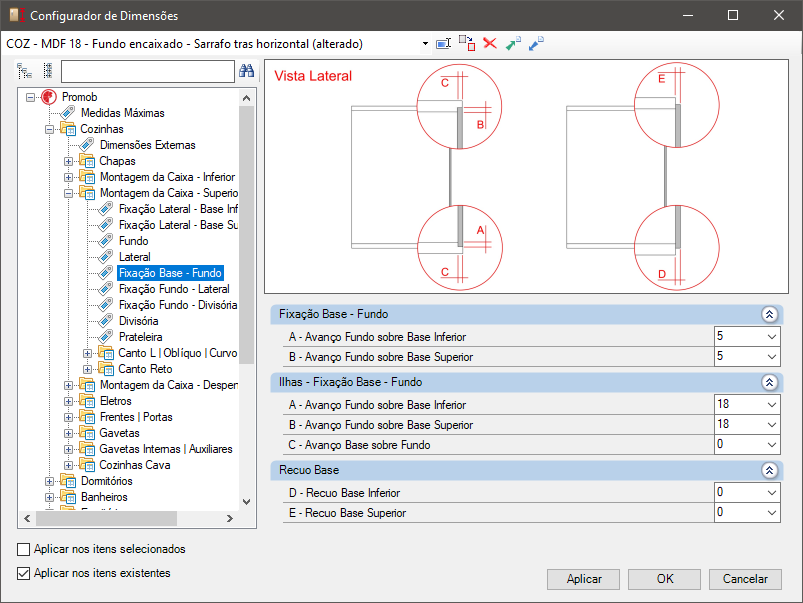Select Montagem da Caixa - Despen tree item

coord(168,385)
